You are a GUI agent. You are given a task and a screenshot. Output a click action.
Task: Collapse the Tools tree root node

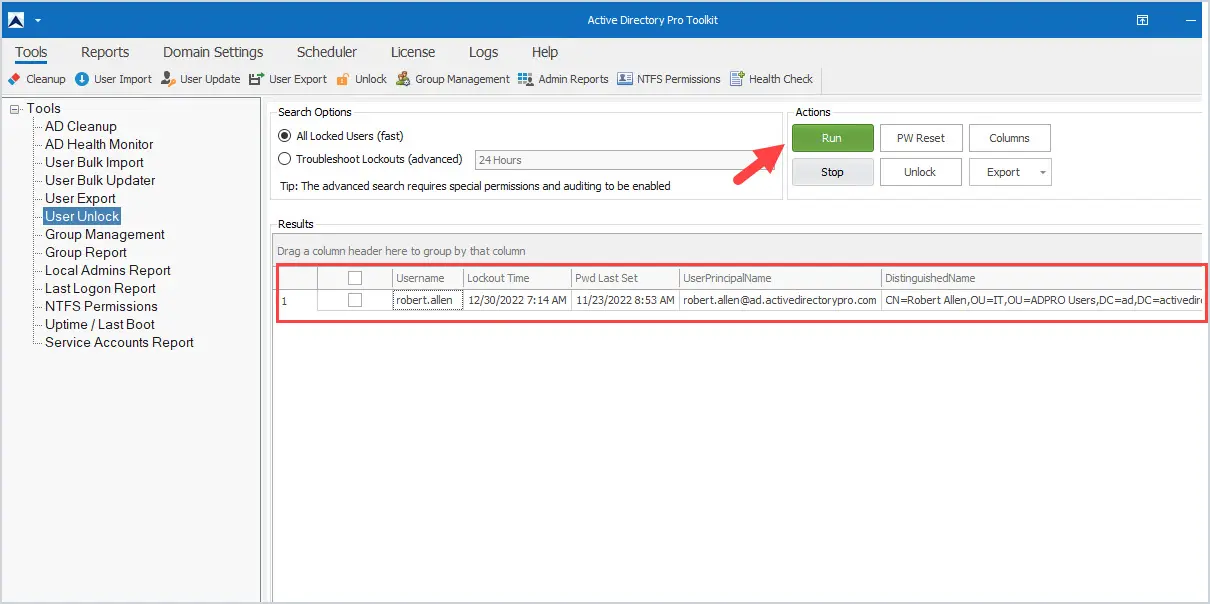(15, 108)
